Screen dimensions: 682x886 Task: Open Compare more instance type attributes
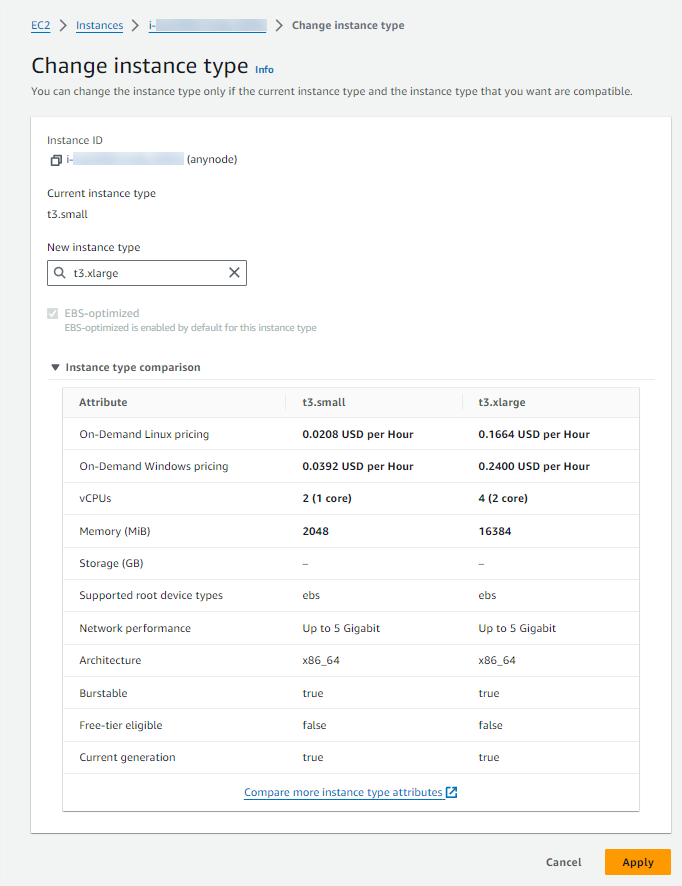click(344, 791)
